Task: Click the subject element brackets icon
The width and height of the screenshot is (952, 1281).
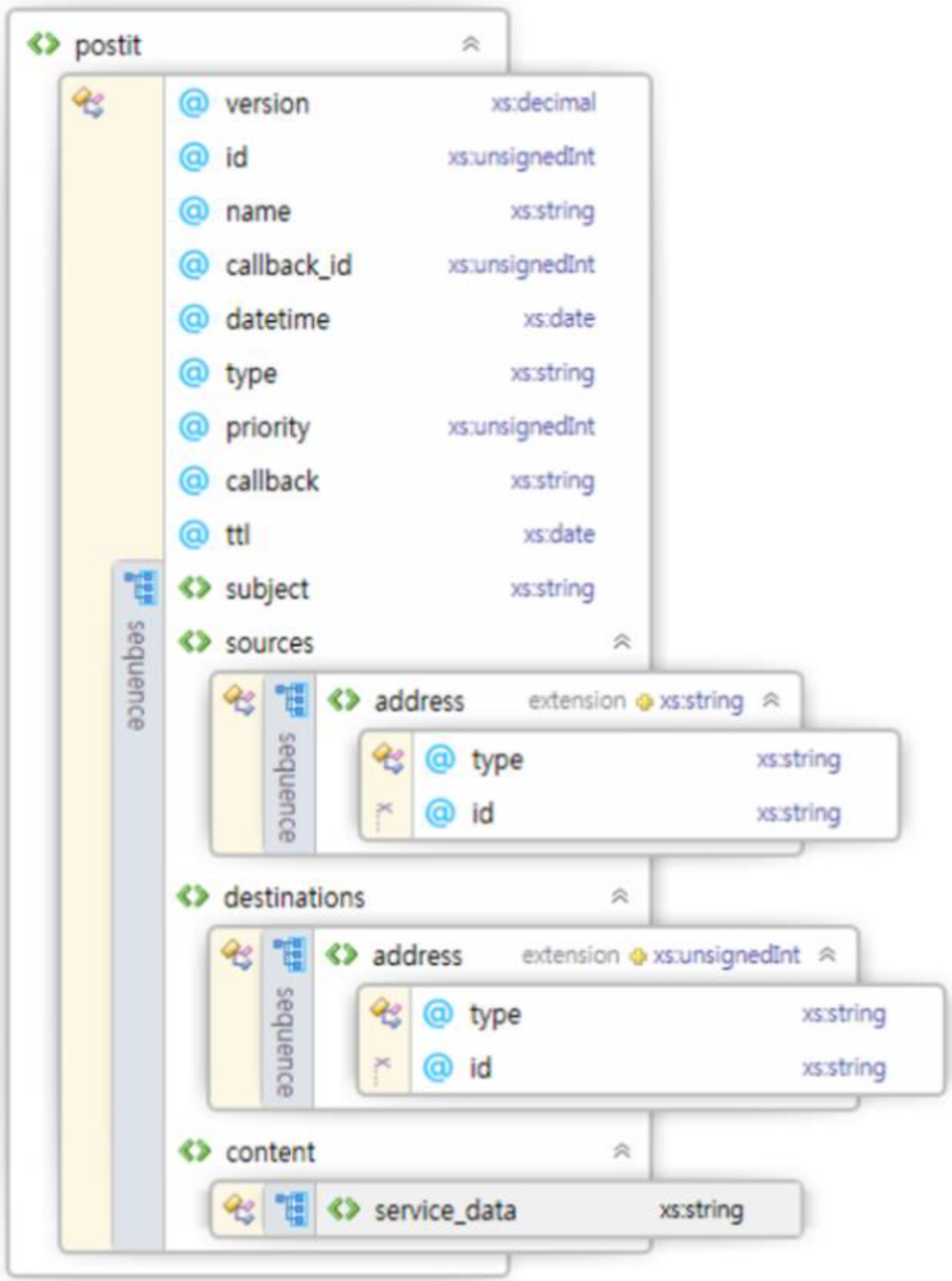Action: 194,588
